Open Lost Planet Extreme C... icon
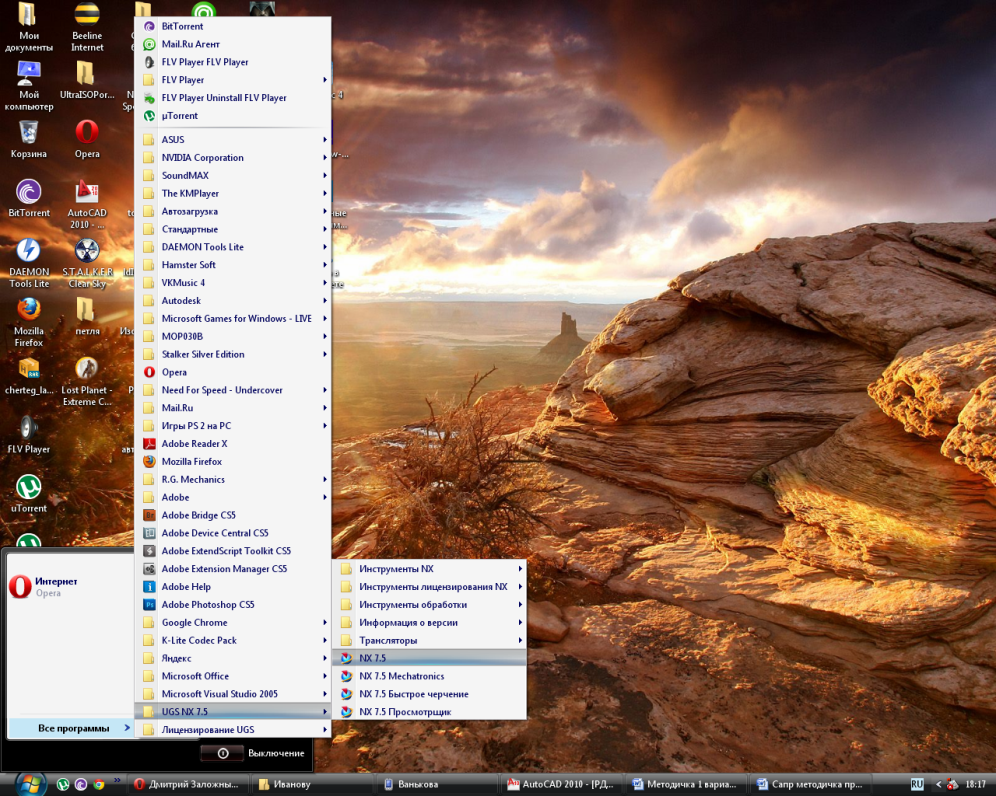 87,381
